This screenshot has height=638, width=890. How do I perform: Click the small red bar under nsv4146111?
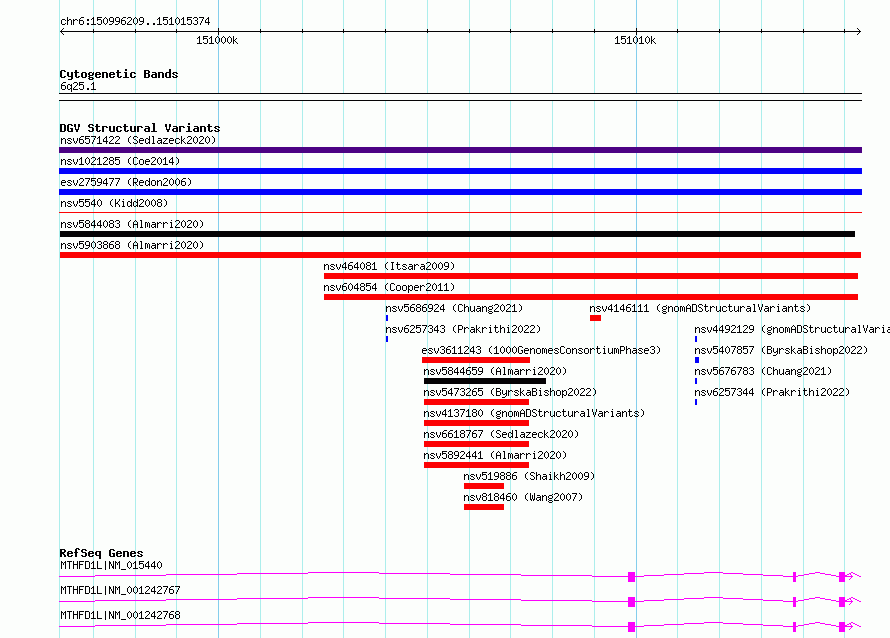point(595,318)
